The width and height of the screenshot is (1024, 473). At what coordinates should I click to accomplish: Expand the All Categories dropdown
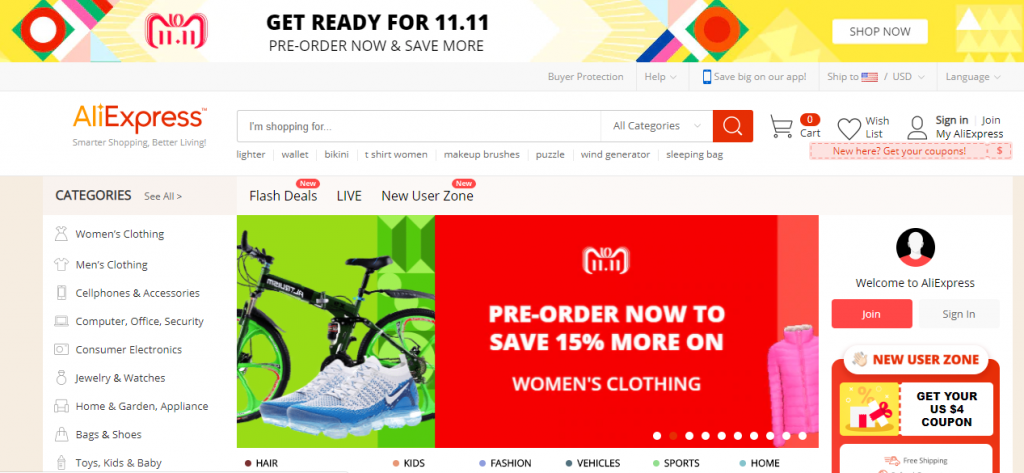coord(656,126)
